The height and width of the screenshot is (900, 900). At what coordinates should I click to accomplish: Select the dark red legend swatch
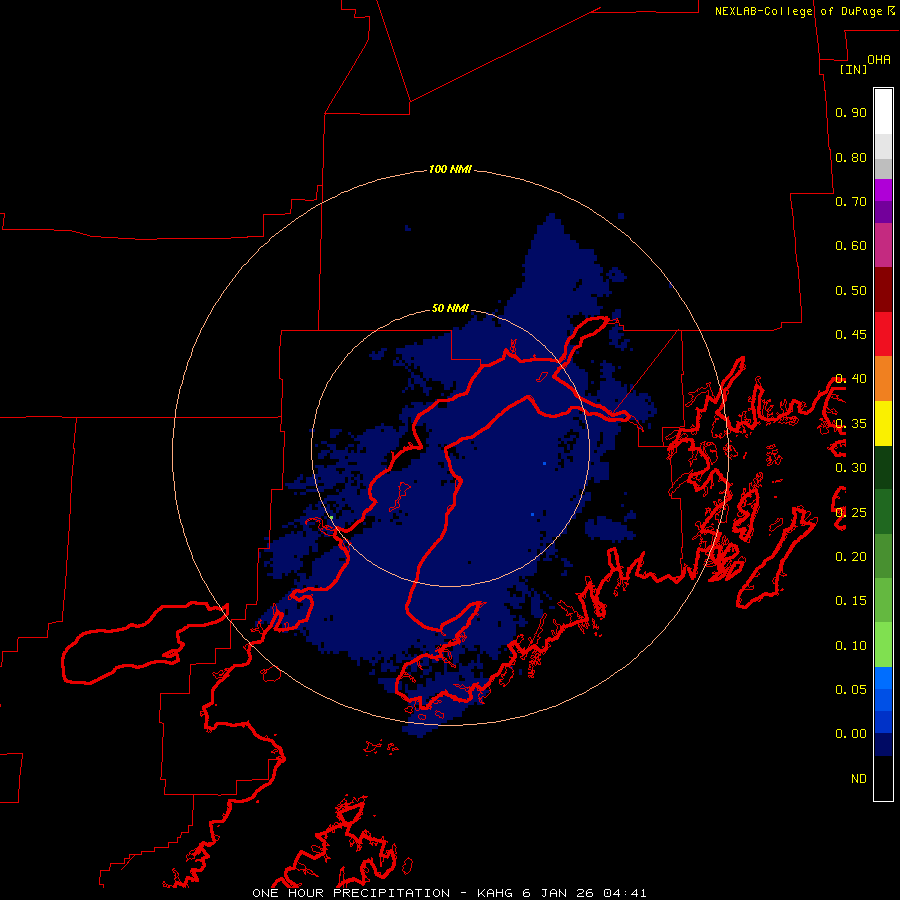pos(883,290)
